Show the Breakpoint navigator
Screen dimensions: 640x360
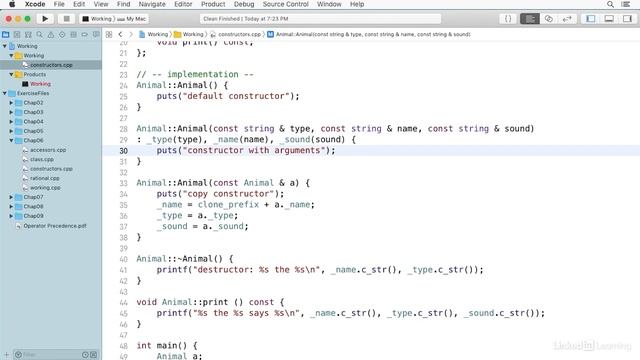point(84,35)
